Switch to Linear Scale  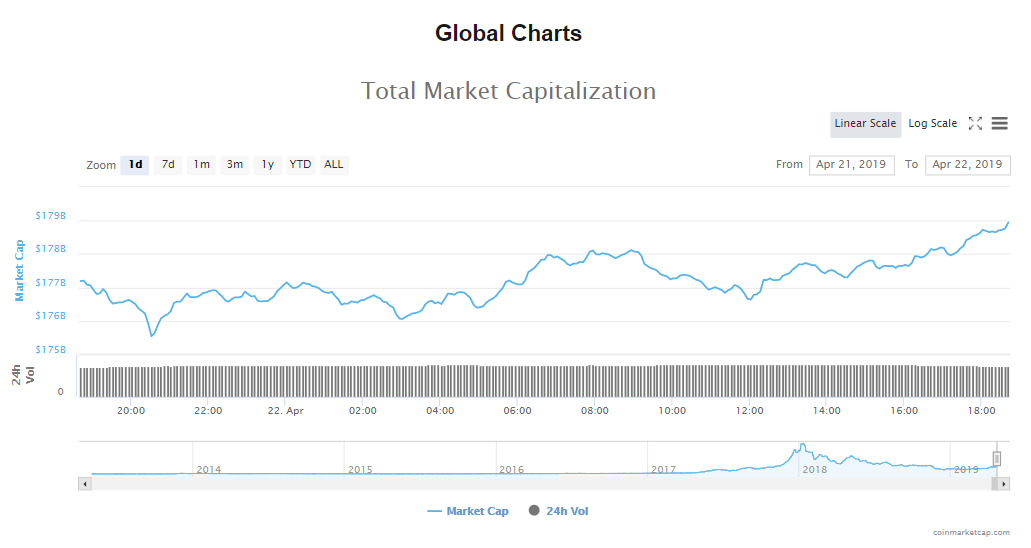click(865, 124)
